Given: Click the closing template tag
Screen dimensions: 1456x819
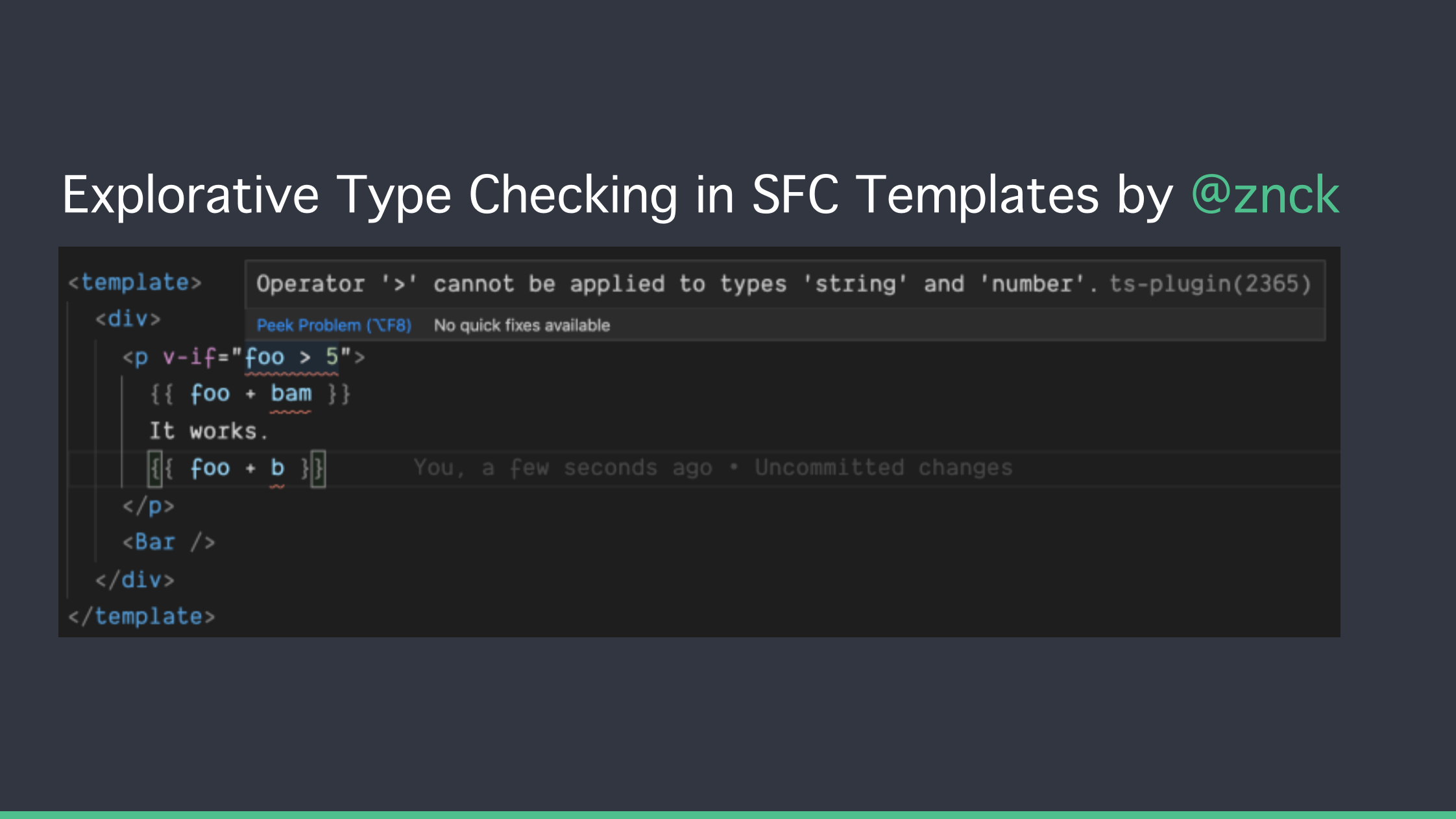Looking at the screenshot, I should pos(141,616).
